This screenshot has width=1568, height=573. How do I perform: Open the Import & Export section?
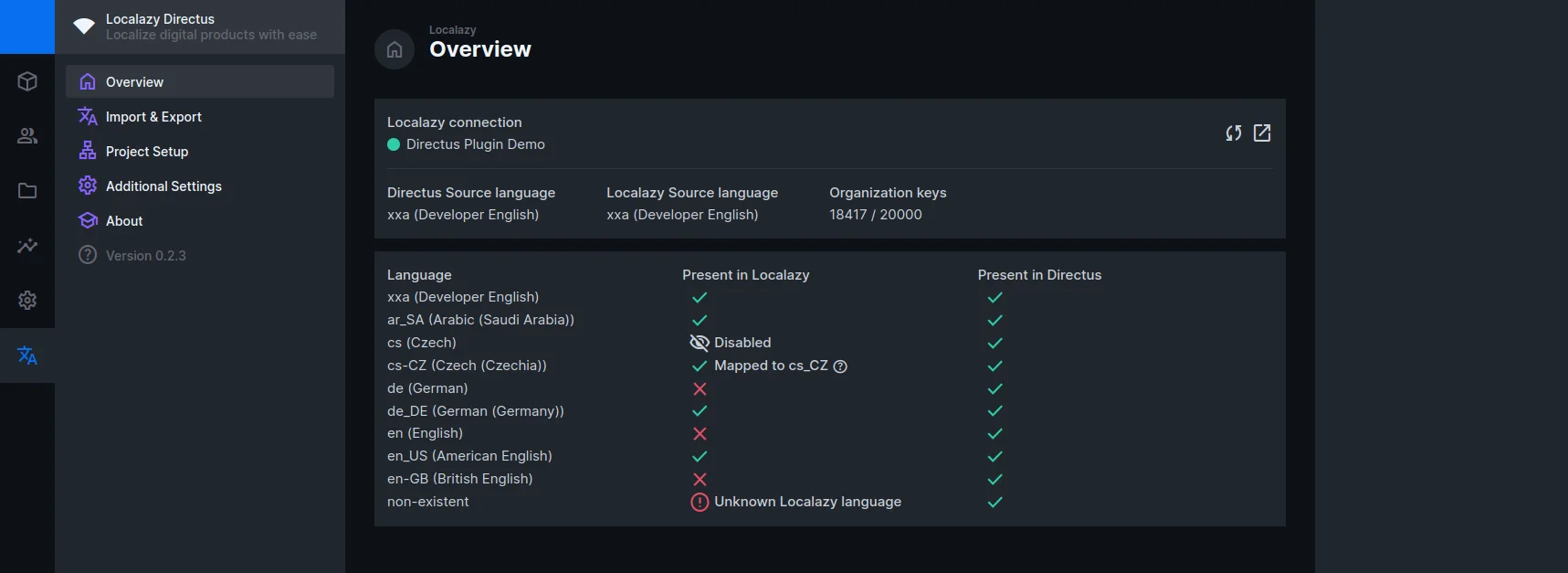[x=153, y=116]
